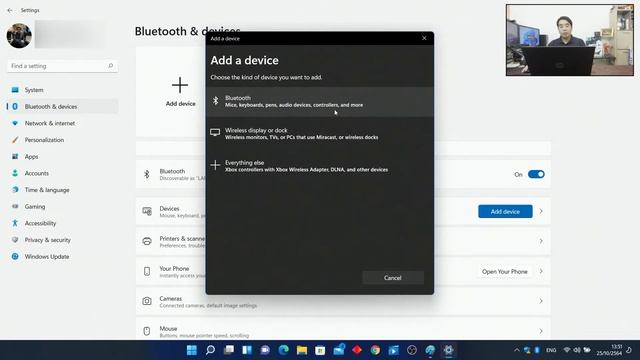Open Wi-Fi network tray icon
Image resolution: width=640 pixels, height=360 pixels.
click(x=567, y=350)
